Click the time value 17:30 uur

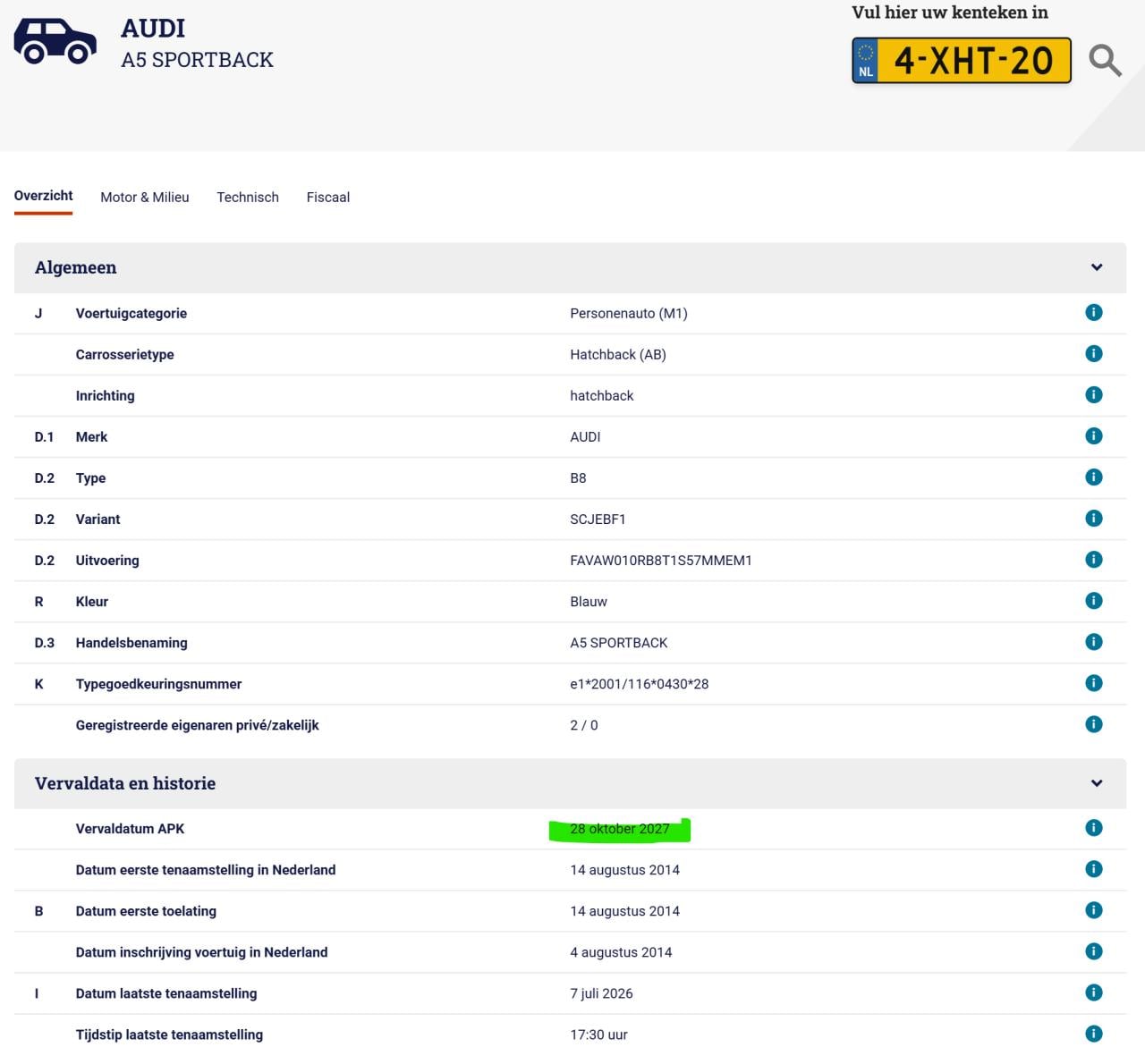click(598, 1034)
